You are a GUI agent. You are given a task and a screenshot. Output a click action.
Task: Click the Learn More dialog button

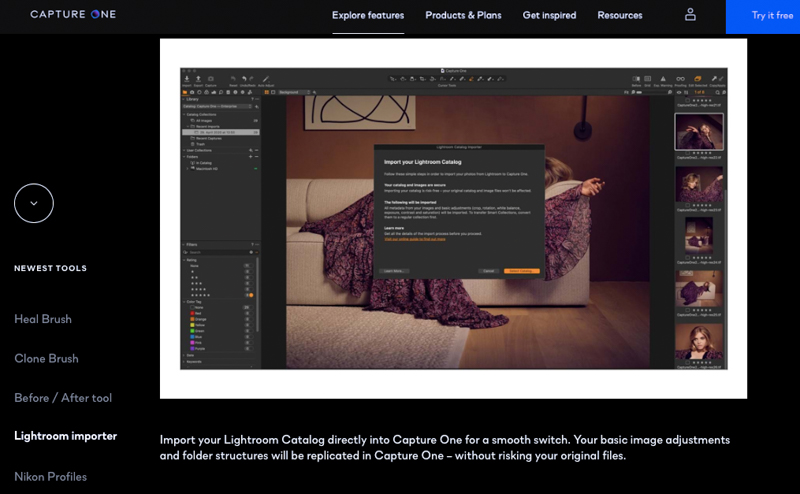[394, 271]
